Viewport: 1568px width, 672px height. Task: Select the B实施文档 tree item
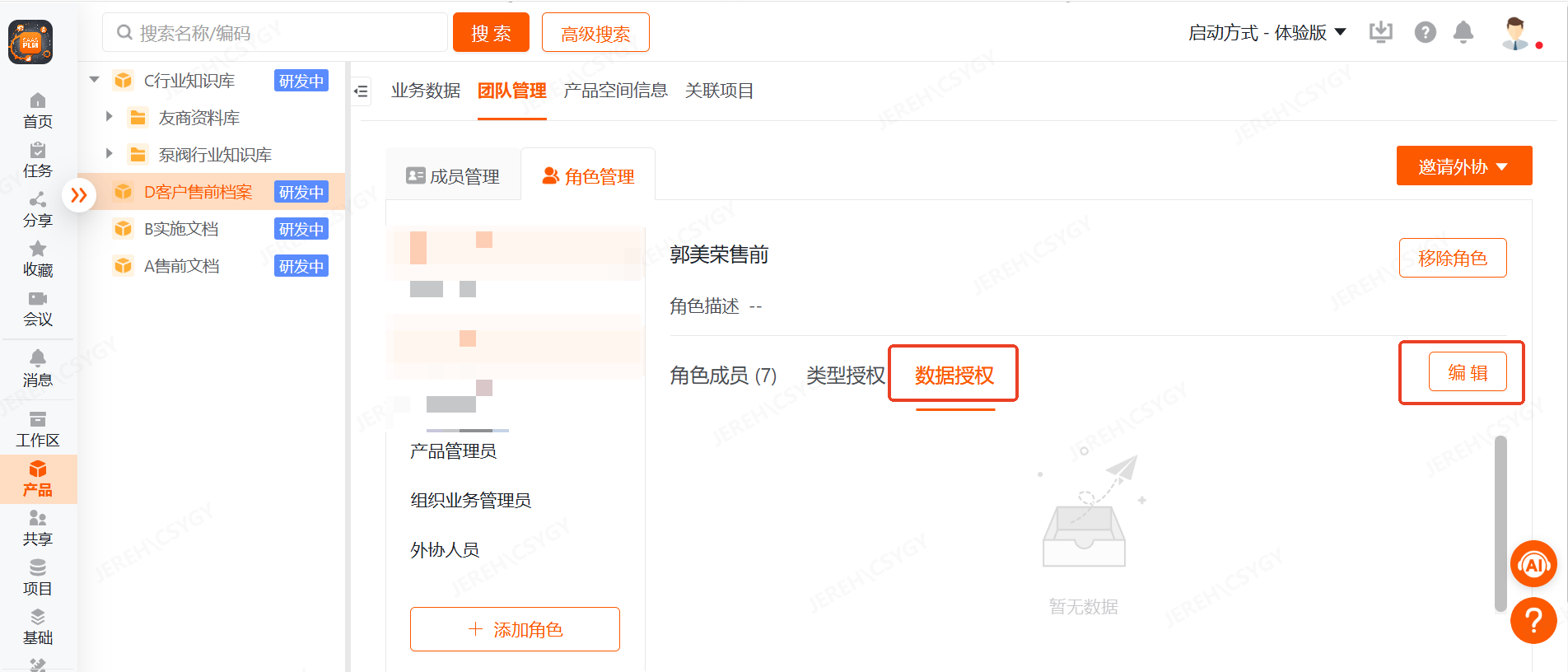click(181, 229)
